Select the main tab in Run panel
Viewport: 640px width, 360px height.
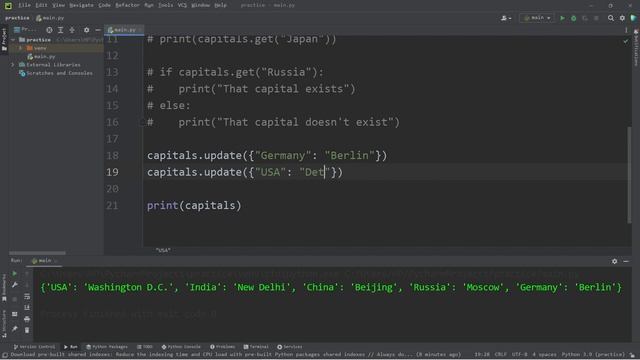coord(44,260)
